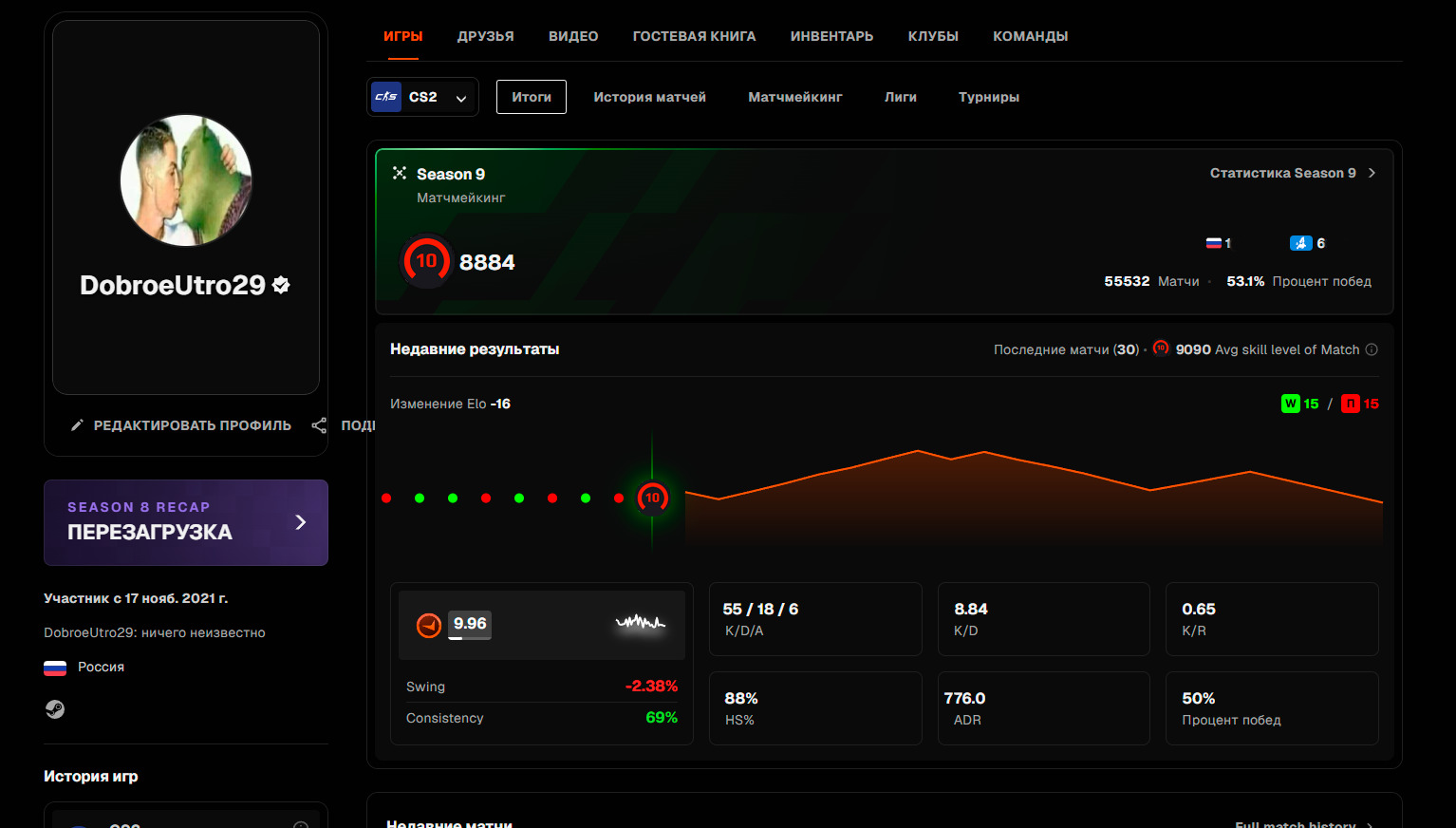Open the Турниры sub-tab
This screenshot has height=828, width=1456.
[x=989, y=97]
